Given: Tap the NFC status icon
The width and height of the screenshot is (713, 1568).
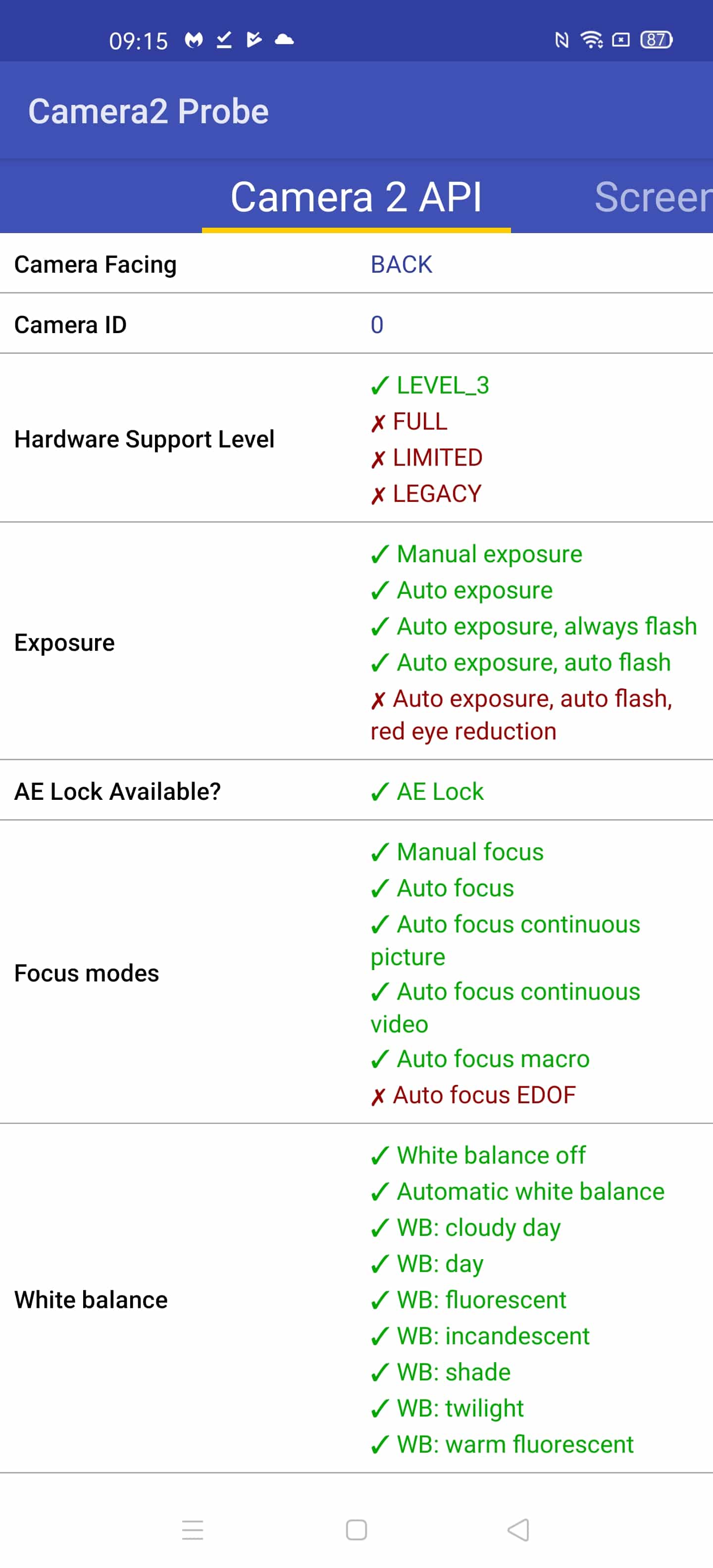Looking at the screenshot, I should [561, 40].
